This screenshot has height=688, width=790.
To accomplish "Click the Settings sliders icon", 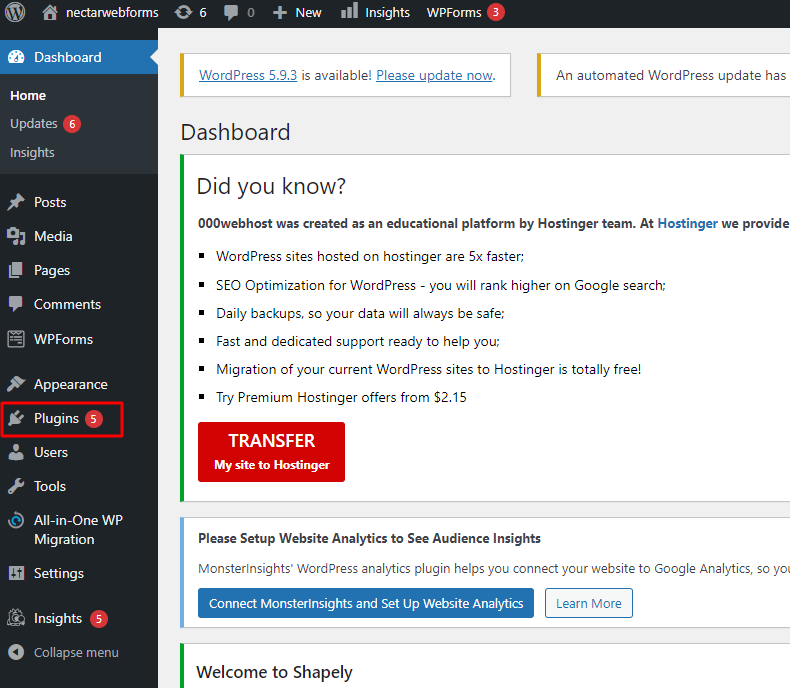I will coord(16,573).
